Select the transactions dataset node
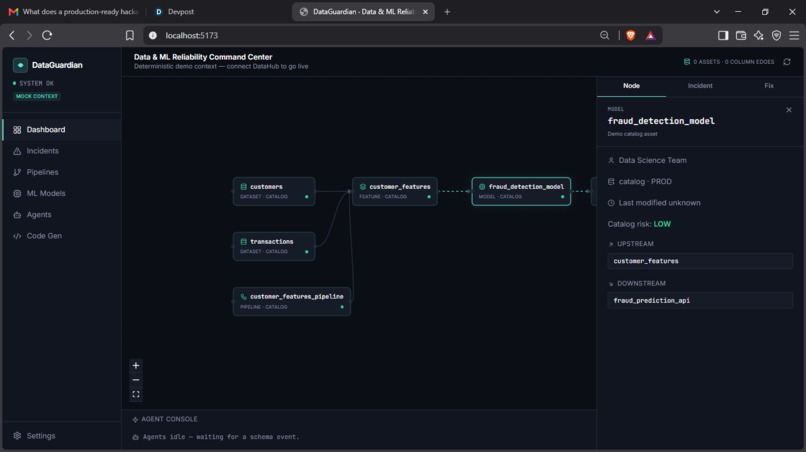 [274, 246]
